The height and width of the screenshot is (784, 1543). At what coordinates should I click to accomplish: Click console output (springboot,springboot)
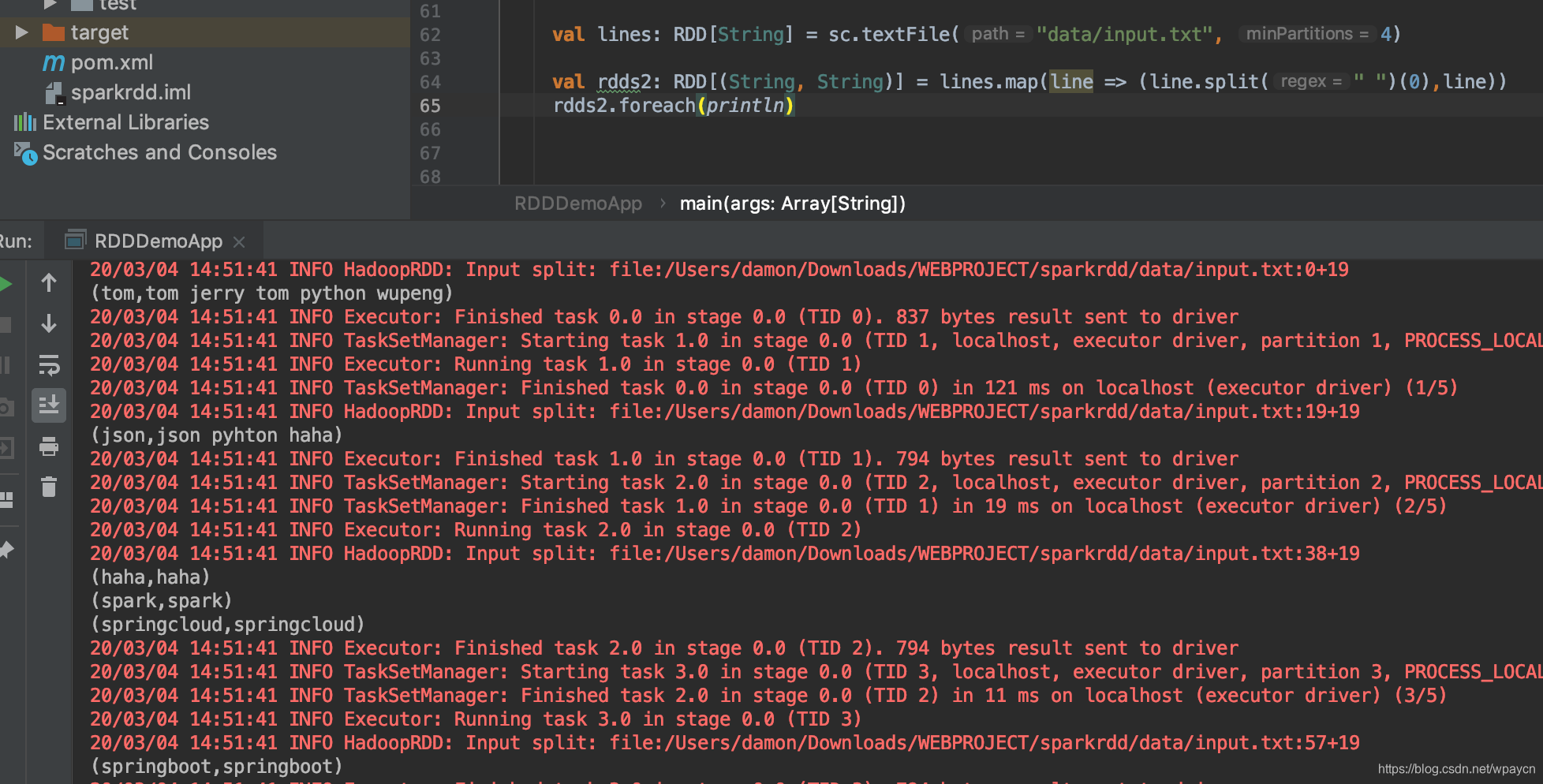216,767
